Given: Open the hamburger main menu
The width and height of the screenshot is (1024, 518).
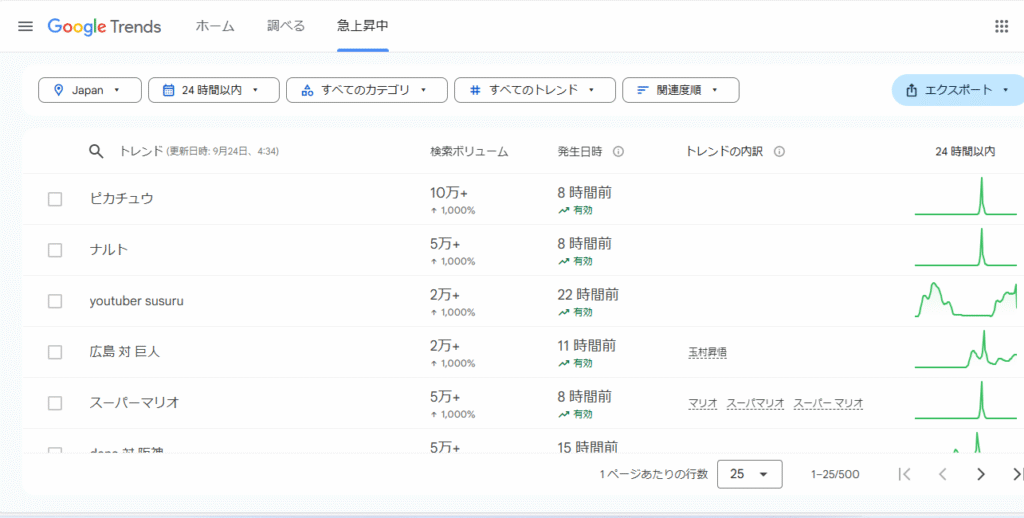Looking at the screenshot, I should tap(25, 26).
